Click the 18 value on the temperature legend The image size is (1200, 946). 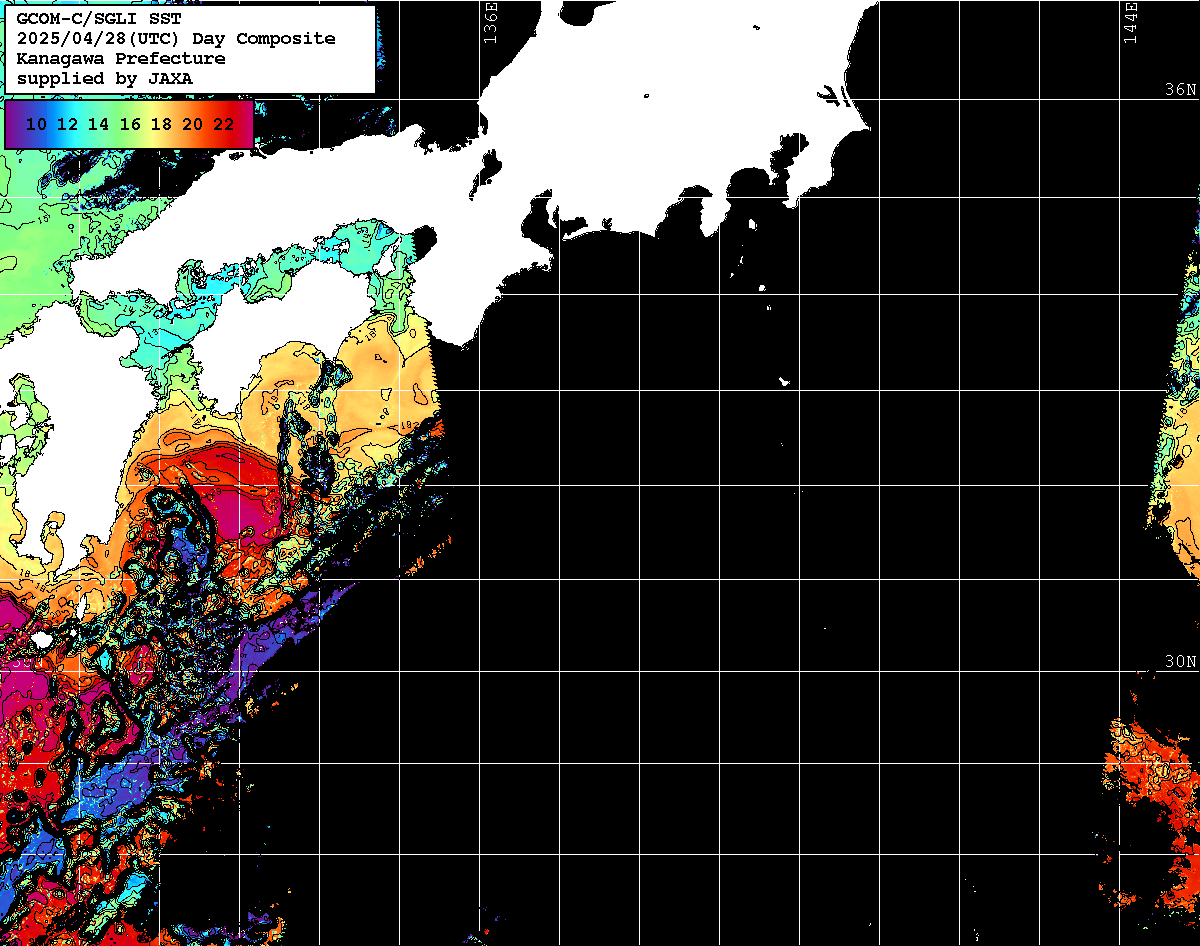point(161,125)
